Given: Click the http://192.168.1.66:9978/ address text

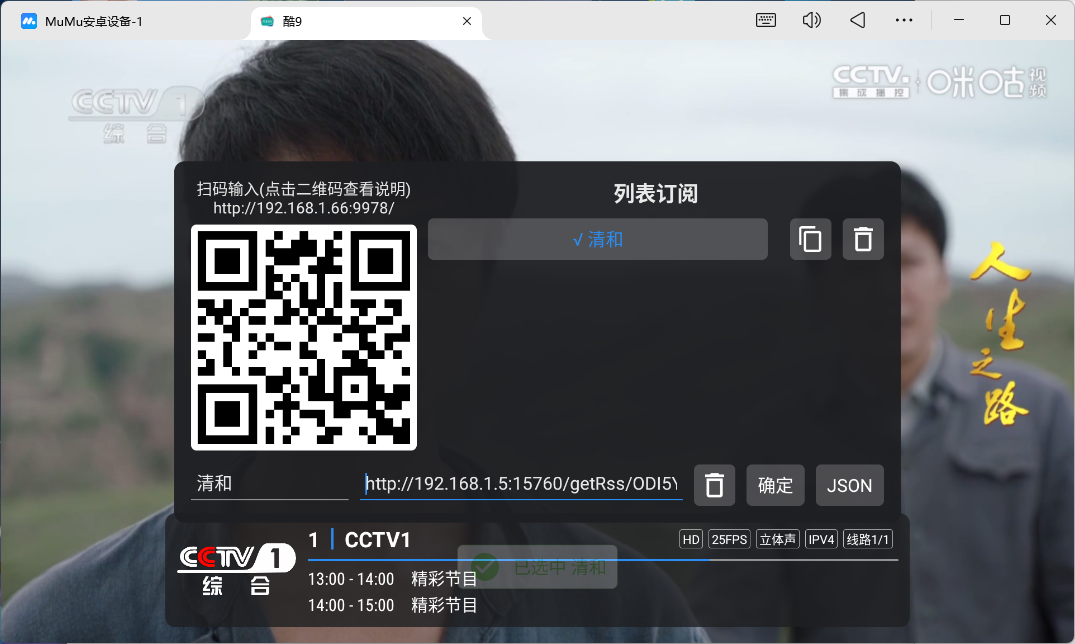Looking at the screenshot, I should pyautogui.click(x=304, y=208).
